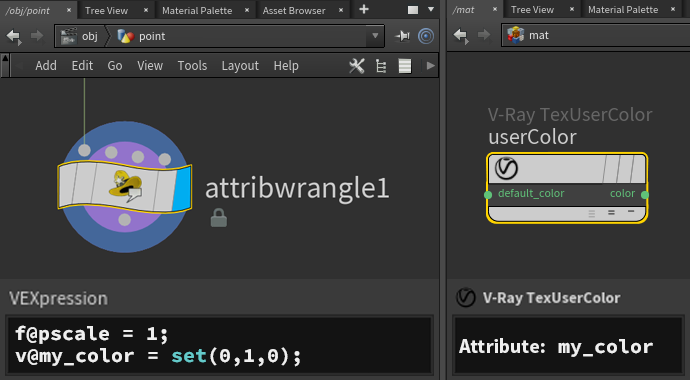The height and width of the screenshot is (380, 690).
Task: Click the mat path segment
Action: pyautogui.click(x=528, y=35)
